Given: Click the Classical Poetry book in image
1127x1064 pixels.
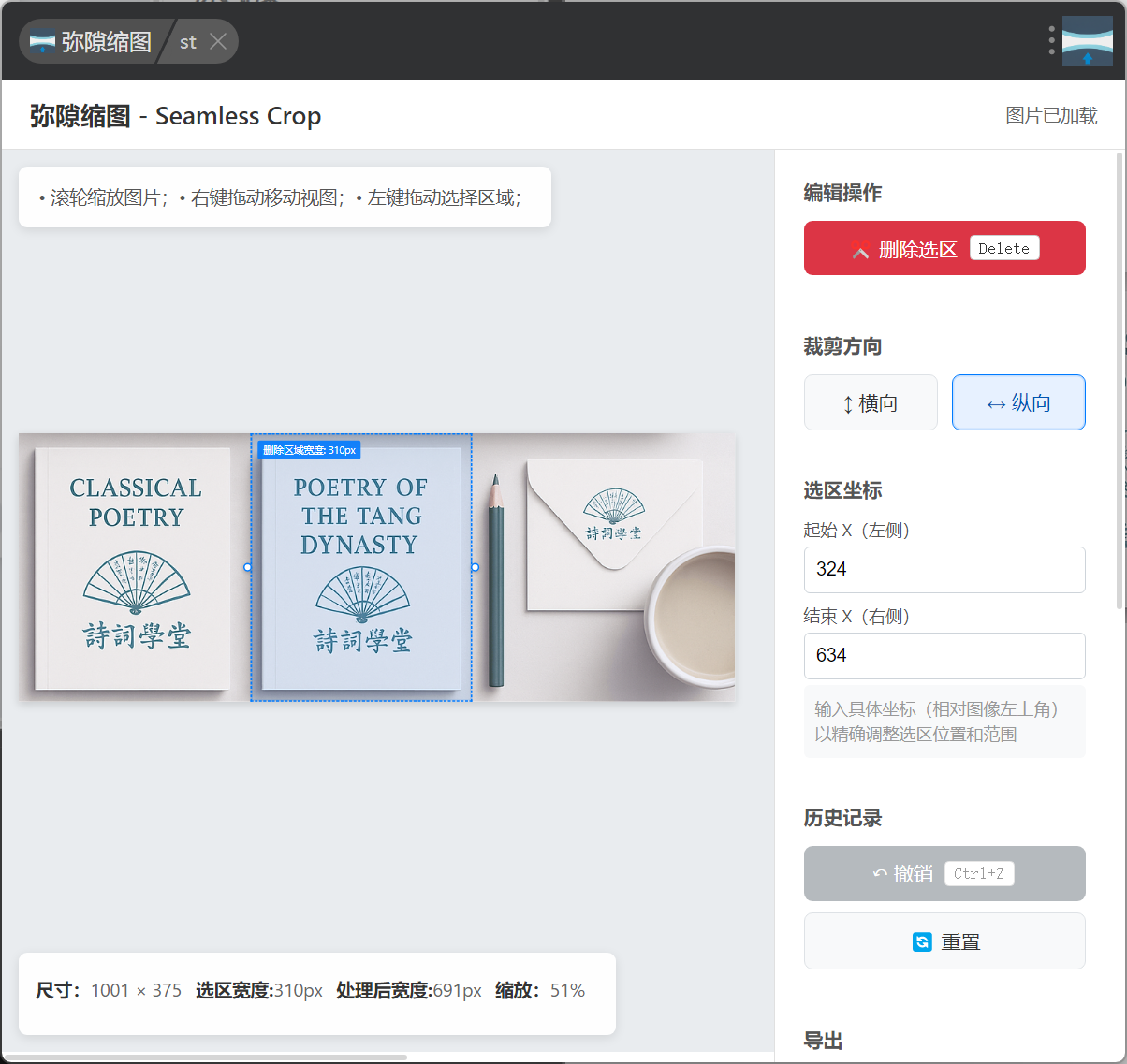Looking at the screenshot, I should click(134, 567).
